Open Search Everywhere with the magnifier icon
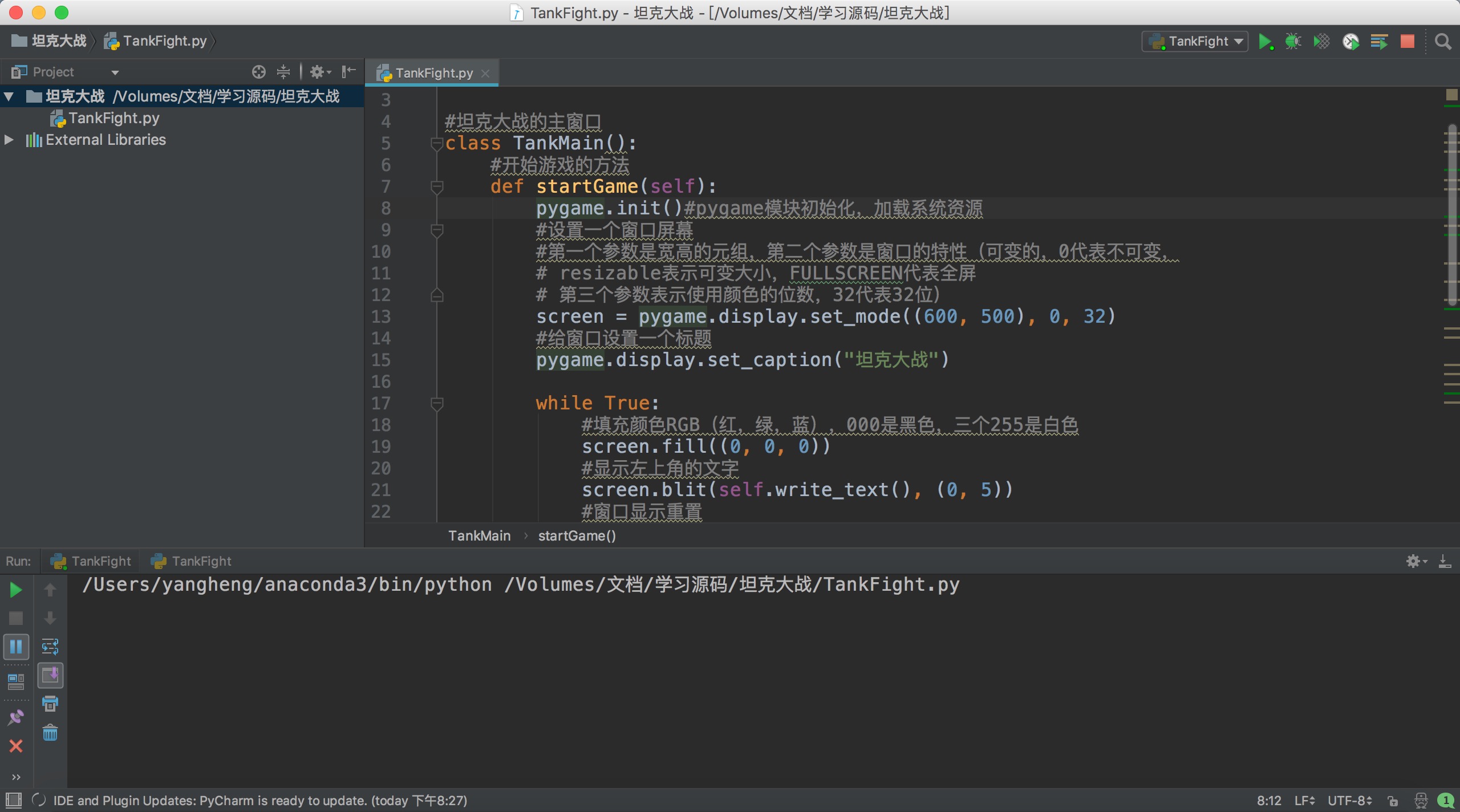 (1443, 42)
